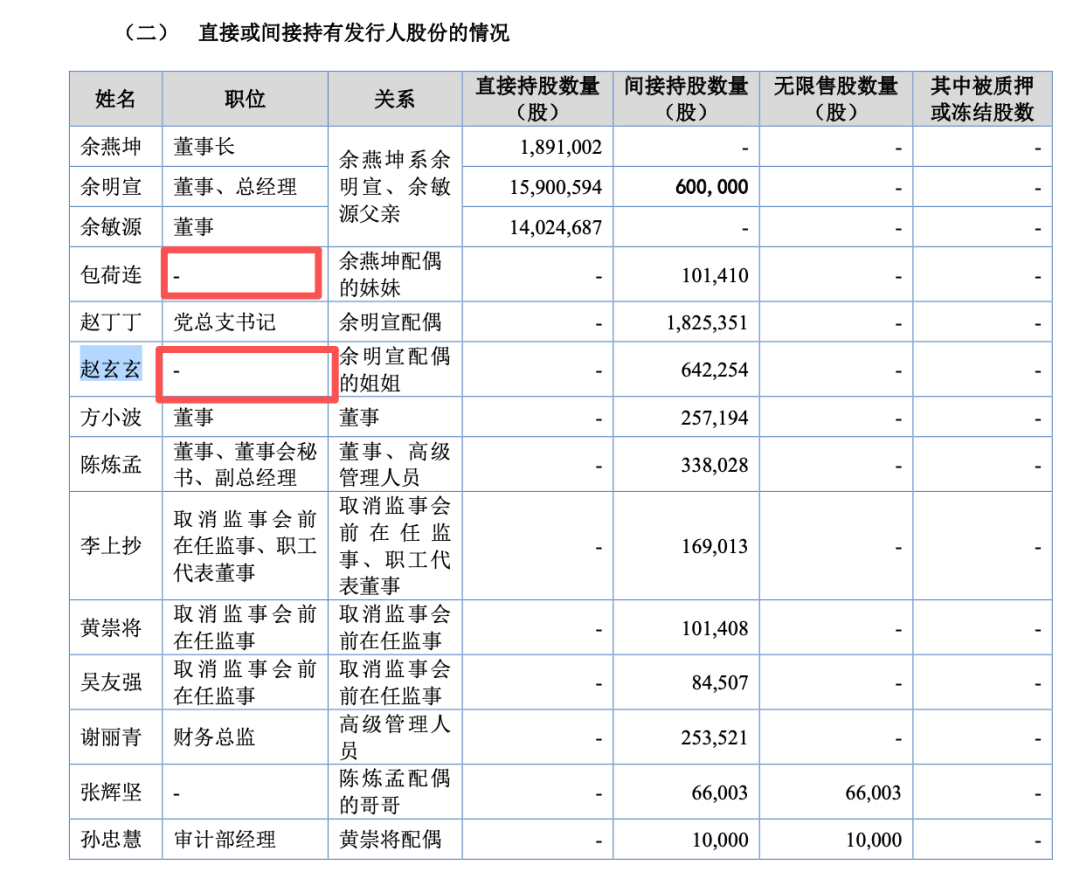Click the 其中被质押或冻结股数 header
The image size is (1080, 872).
(x=982, y=99)
